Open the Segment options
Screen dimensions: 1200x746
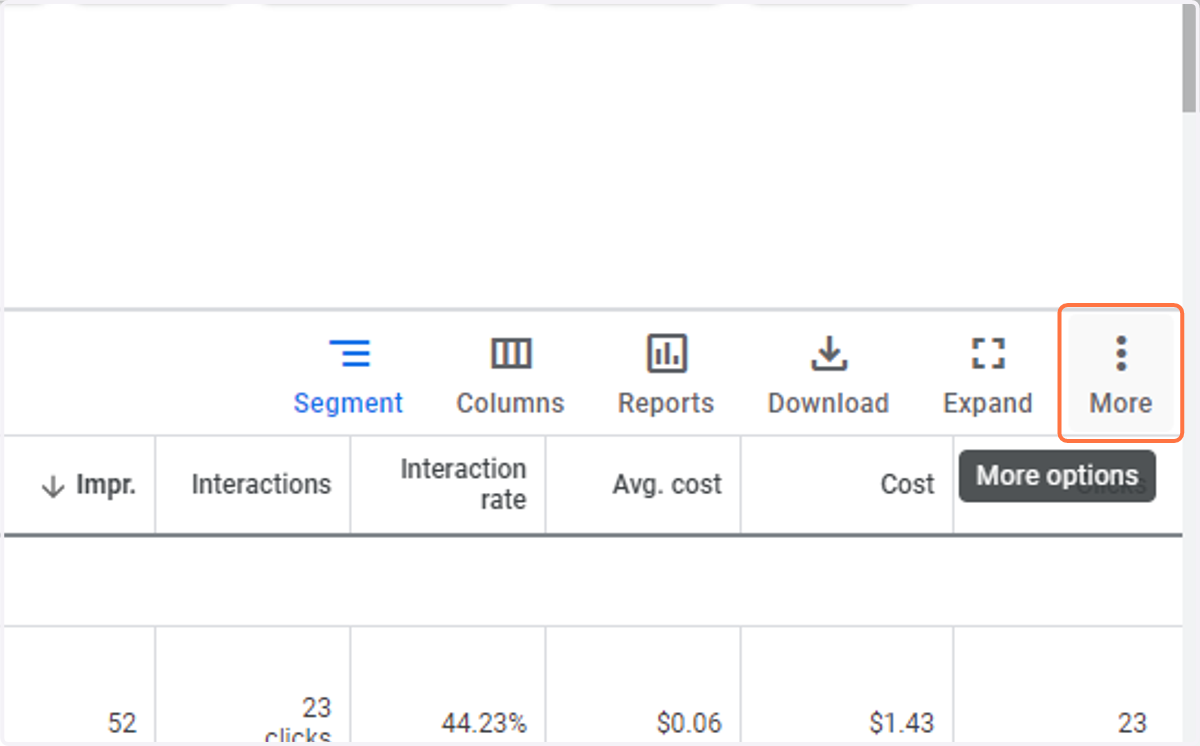pyautogui.click(x=348, y=377)
